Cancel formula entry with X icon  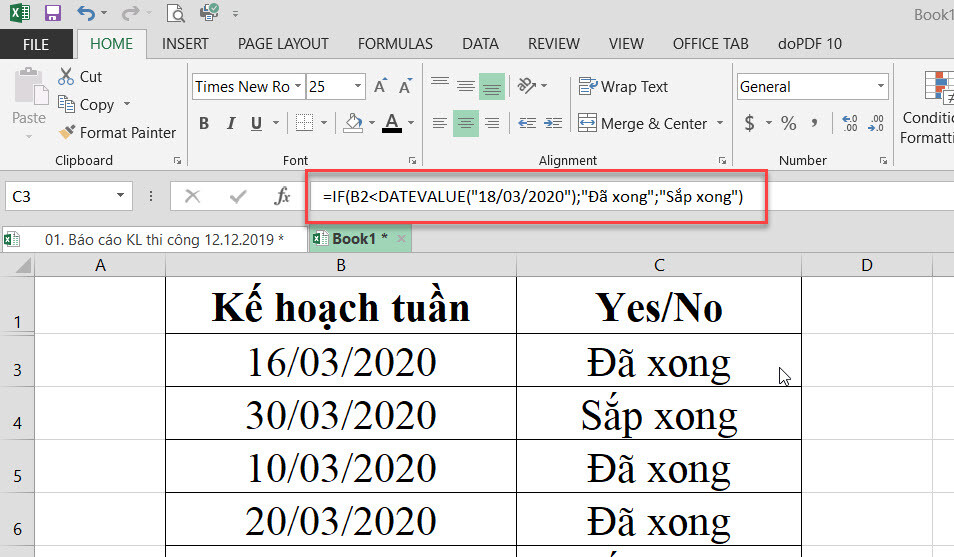click(x=192, y=196)
